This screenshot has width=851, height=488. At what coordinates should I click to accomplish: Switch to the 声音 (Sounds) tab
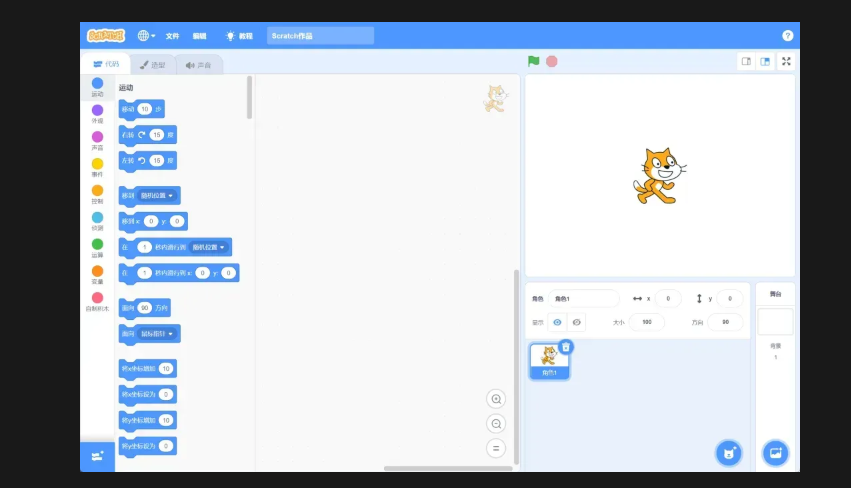pos(198,65)
